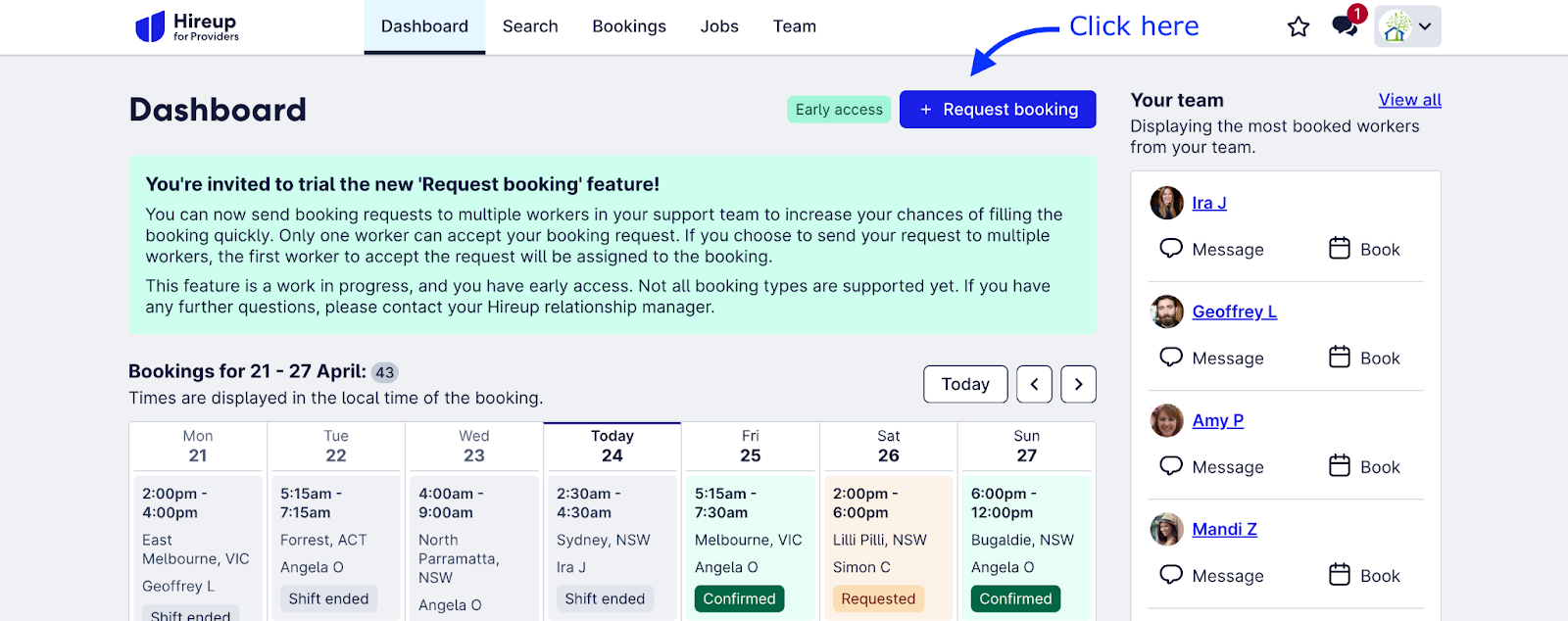1568x621 pixels.
Task: Click the star favorites icon
Action: pos(1298,27)
